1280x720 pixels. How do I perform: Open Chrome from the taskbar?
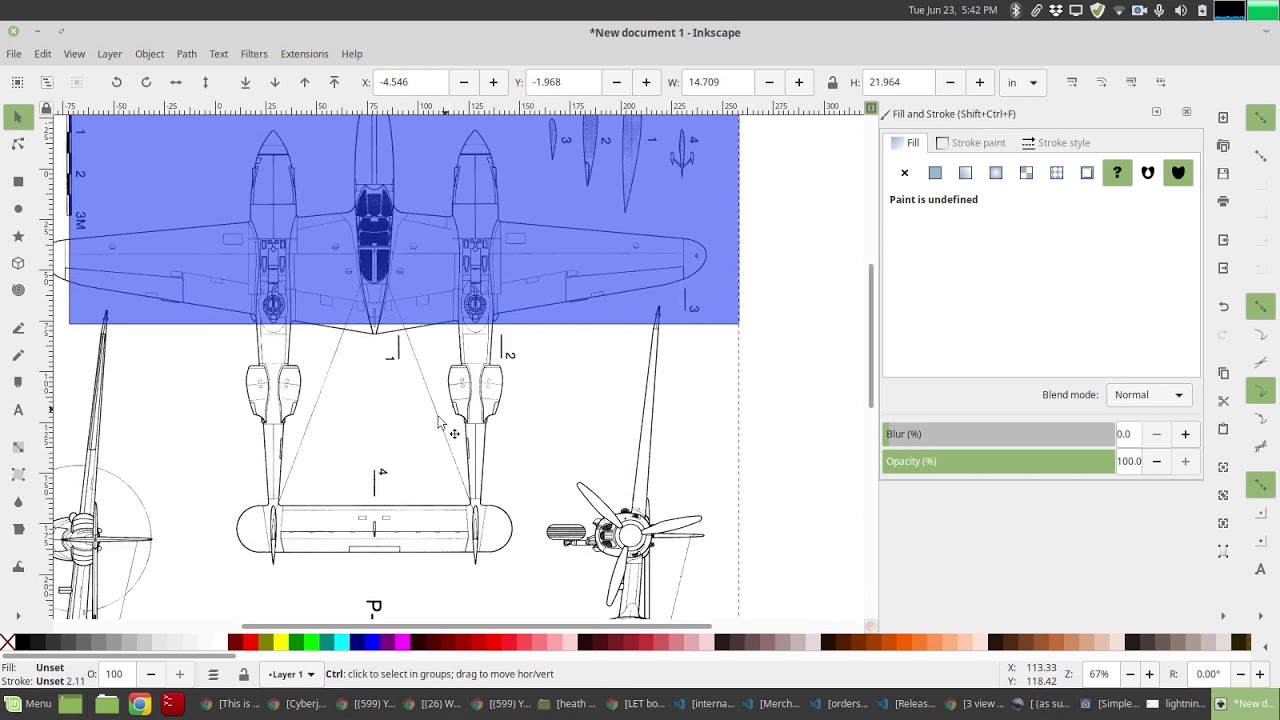point(139,704)
